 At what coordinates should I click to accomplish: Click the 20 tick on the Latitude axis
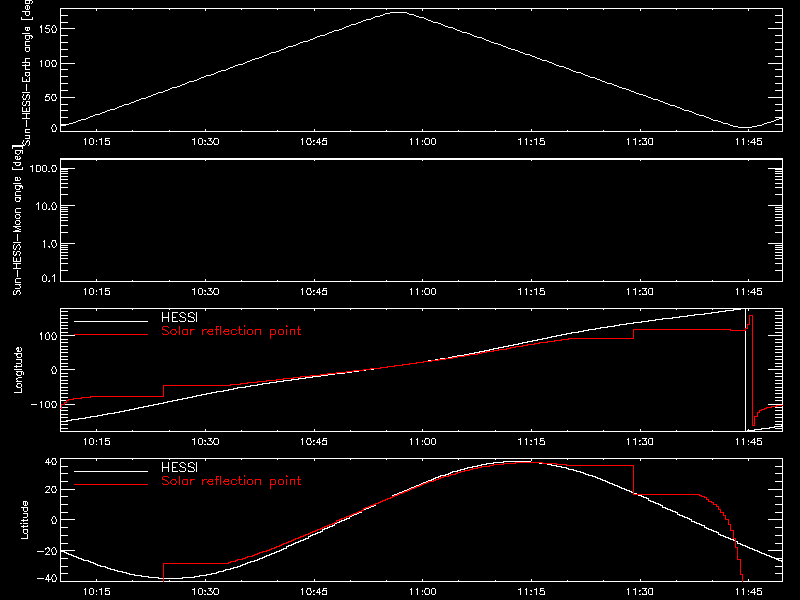(51, 490)
